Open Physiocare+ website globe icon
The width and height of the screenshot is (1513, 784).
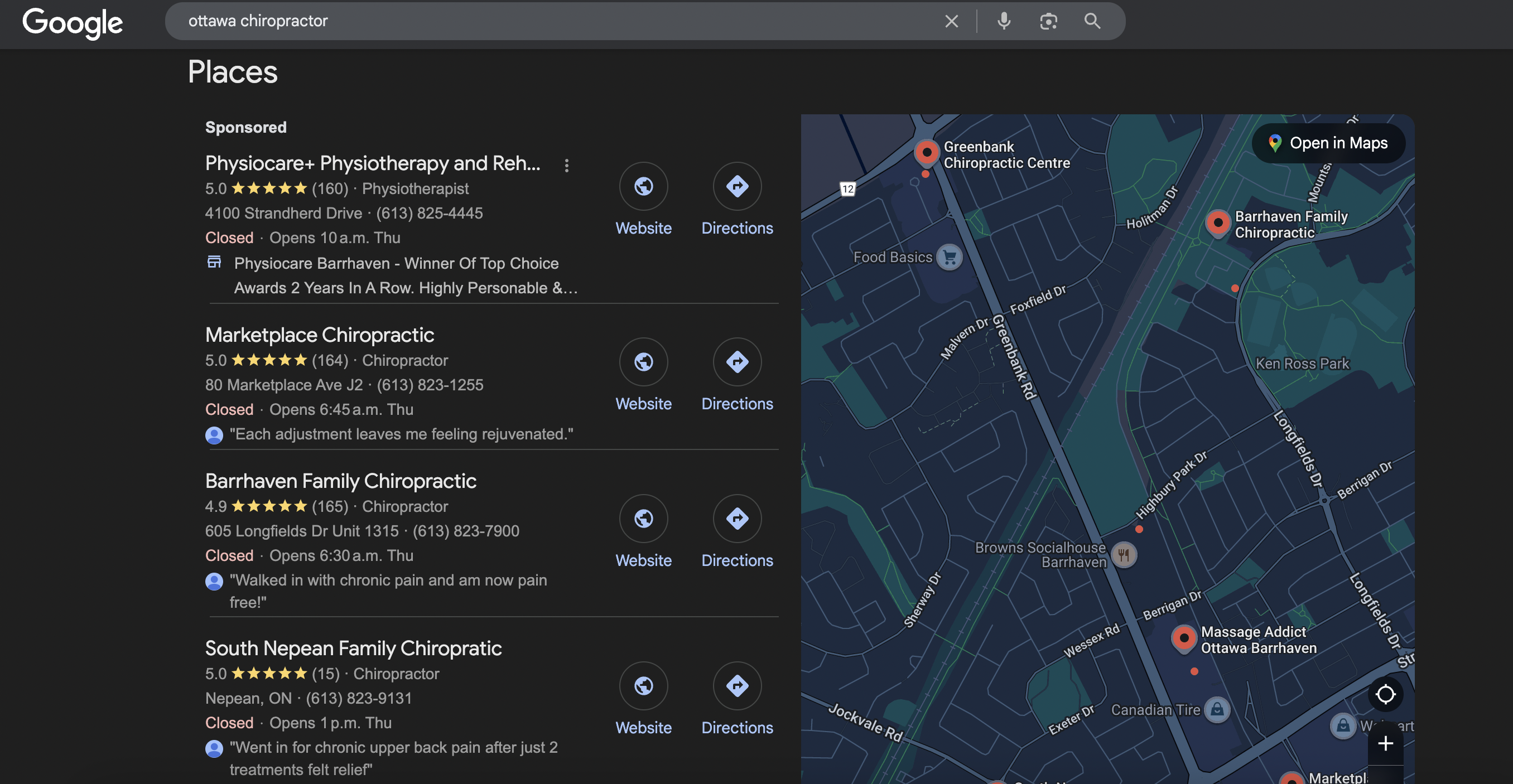click(x=643, y=186)
